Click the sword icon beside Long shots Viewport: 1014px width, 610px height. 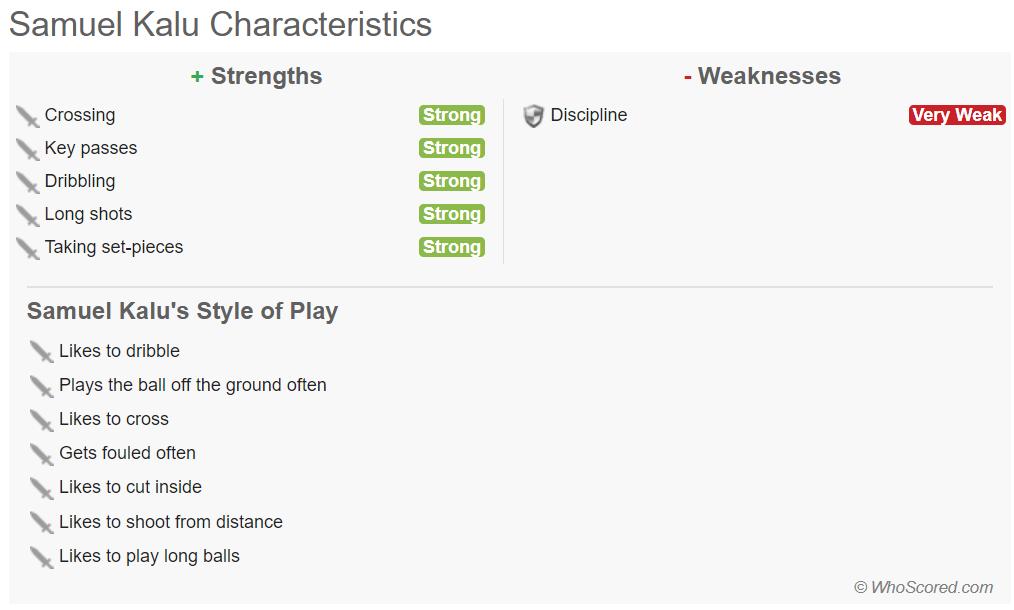pyautogui.click(x=27, y=215)
